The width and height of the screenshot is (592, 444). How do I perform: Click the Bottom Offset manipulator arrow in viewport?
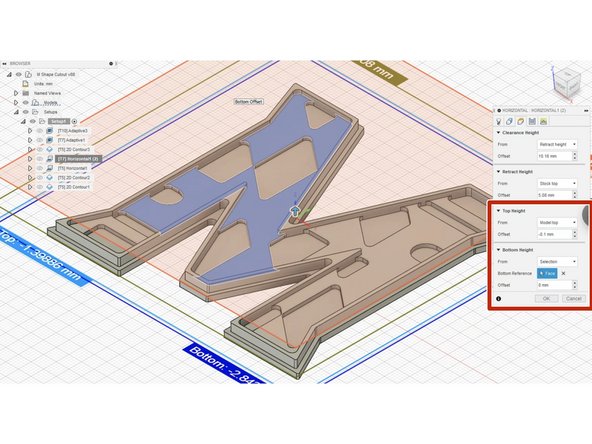[x=295, y=211]
